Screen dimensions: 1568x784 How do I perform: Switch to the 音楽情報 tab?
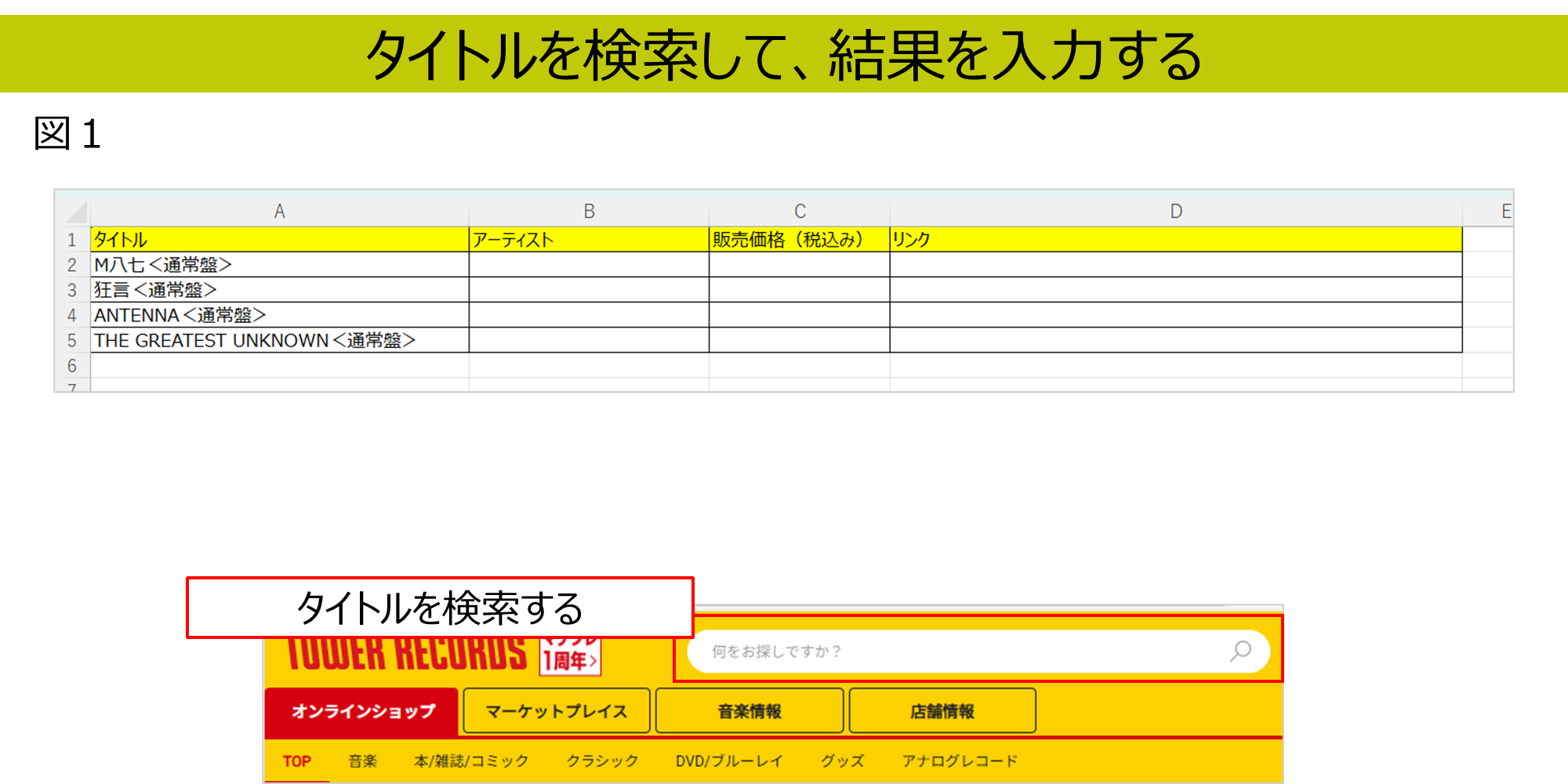(x=750, y=711)
